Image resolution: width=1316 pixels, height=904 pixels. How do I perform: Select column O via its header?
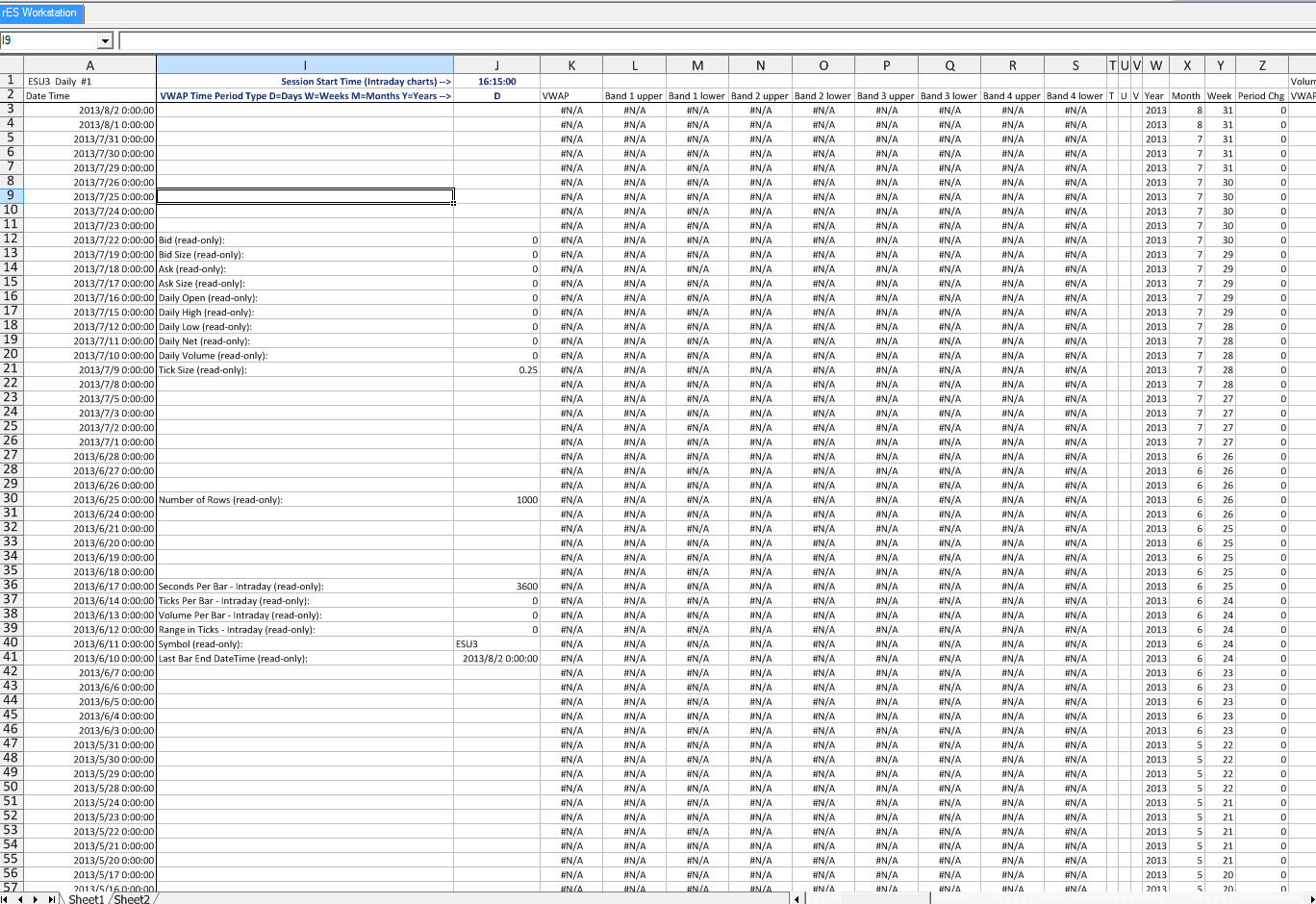click(x=823, y=64)
